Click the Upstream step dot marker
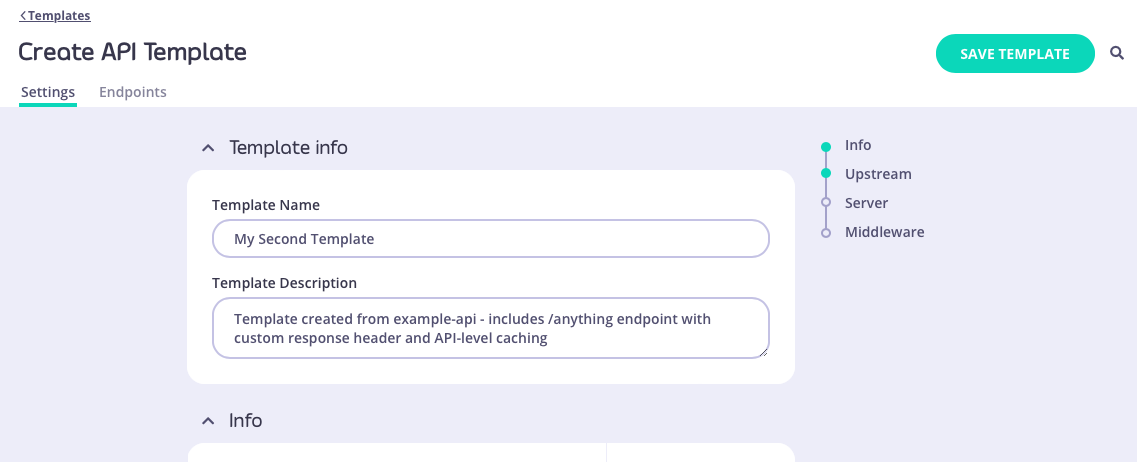 click(826, 174)
